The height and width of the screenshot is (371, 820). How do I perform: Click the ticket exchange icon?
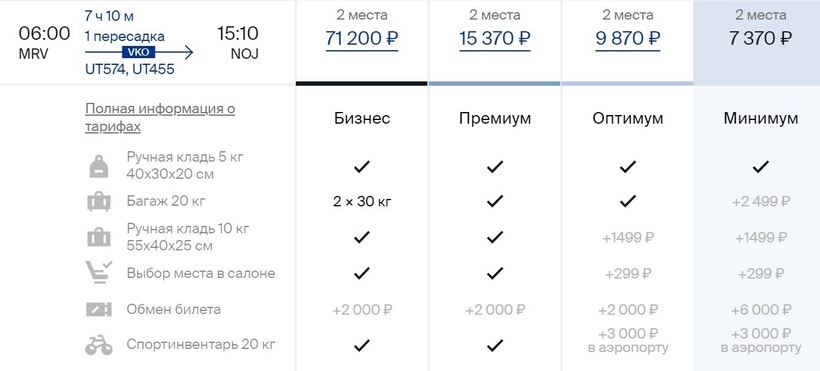pyautogui.click(x=98, y=309)
